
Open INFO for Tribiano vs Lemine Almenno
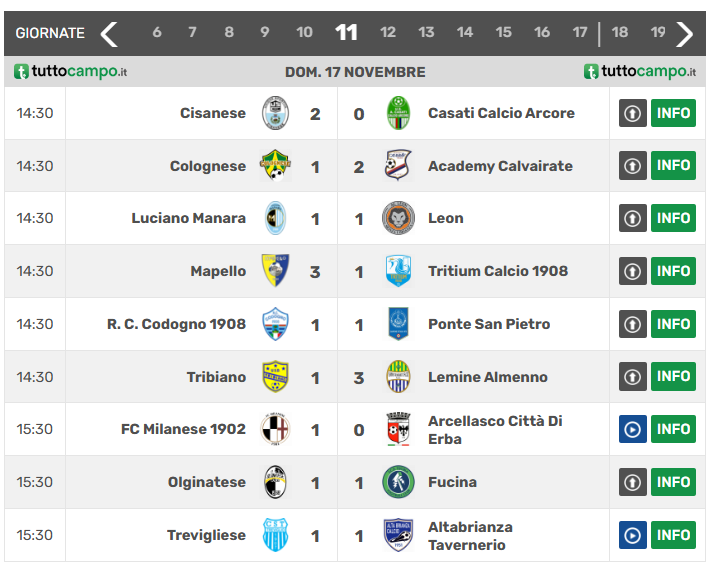point(673,377)
